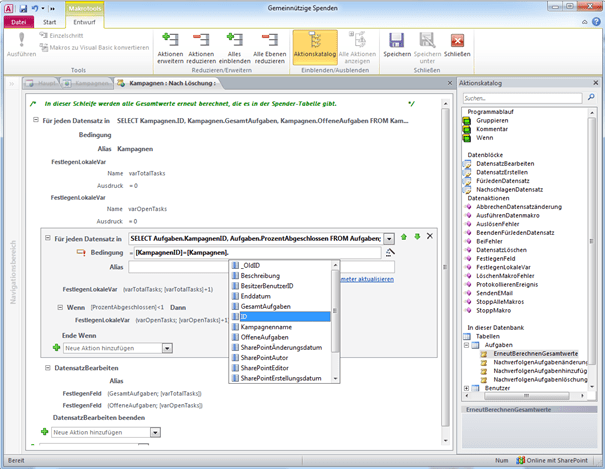Click the undo arrow in title bar
Viewport: 605px width, 469px height.
[35, 8]
